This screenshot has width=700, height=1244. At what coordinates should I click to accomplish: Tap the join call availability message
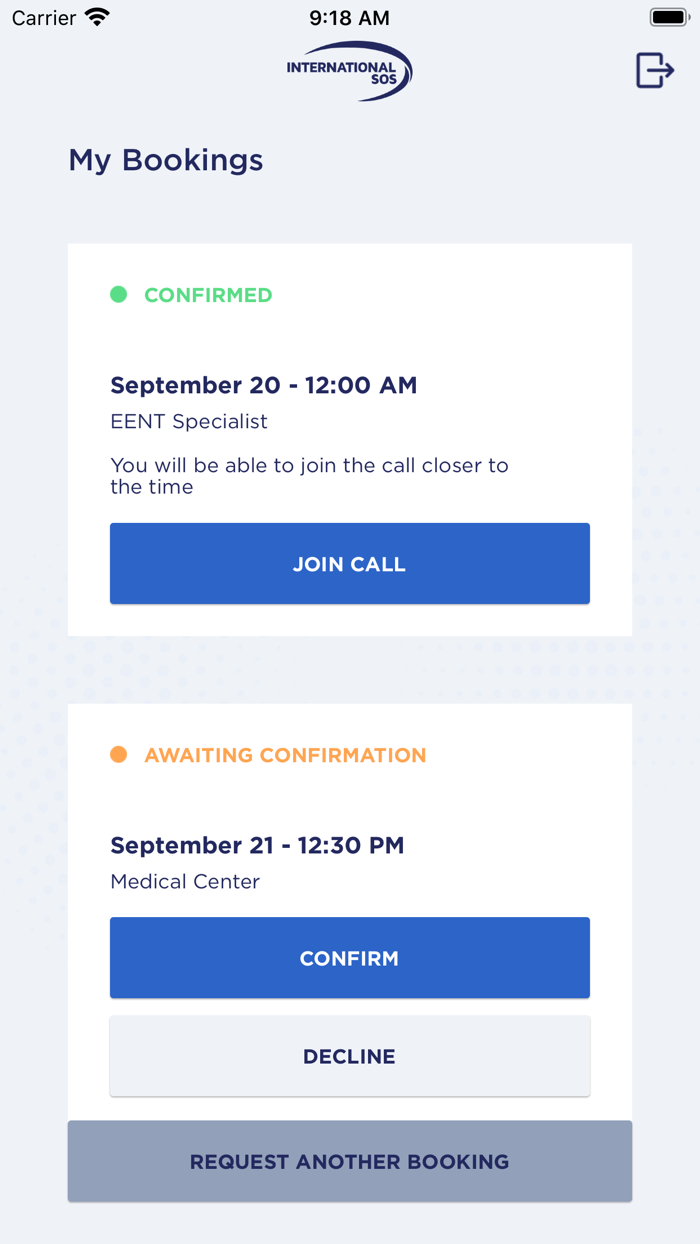pos(309,476)
